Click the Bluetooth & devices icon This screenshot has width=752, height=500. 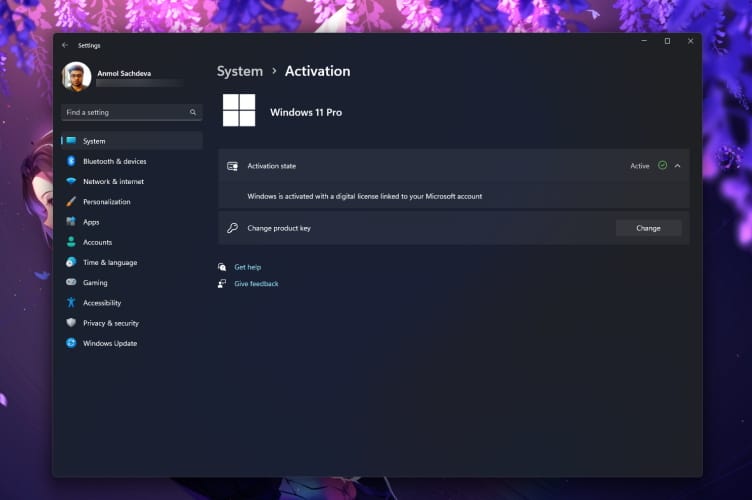71,161
